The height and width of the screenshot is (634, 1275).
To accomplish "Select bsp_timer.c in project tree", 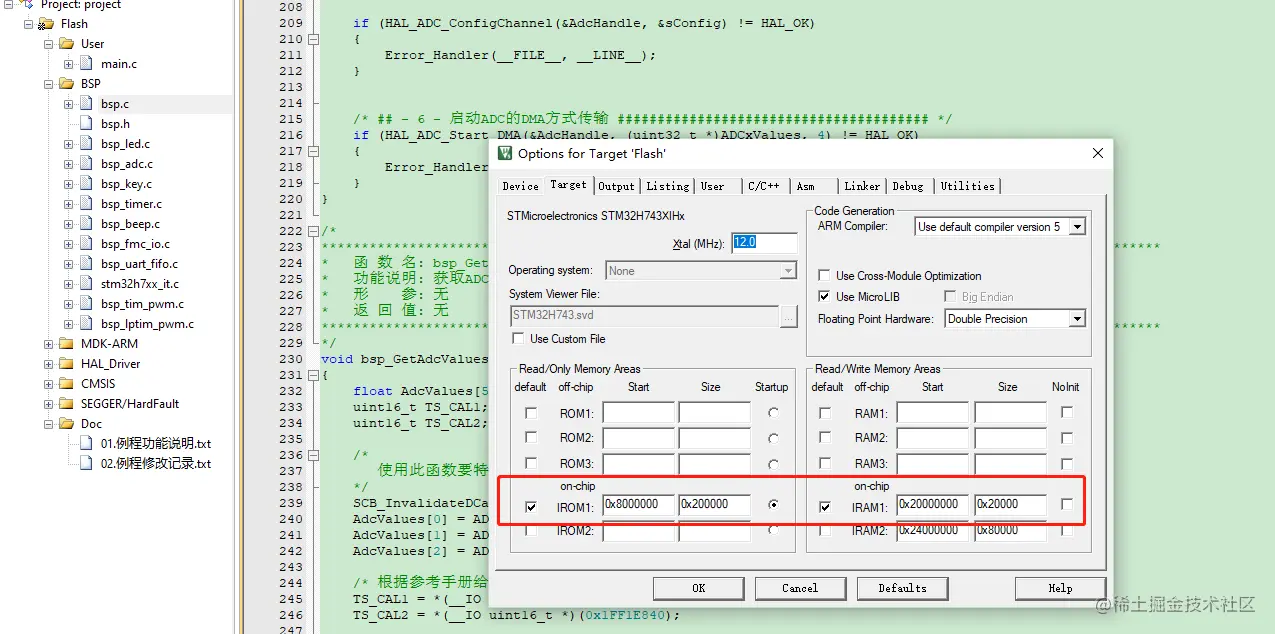I will (x=131, y=204).
